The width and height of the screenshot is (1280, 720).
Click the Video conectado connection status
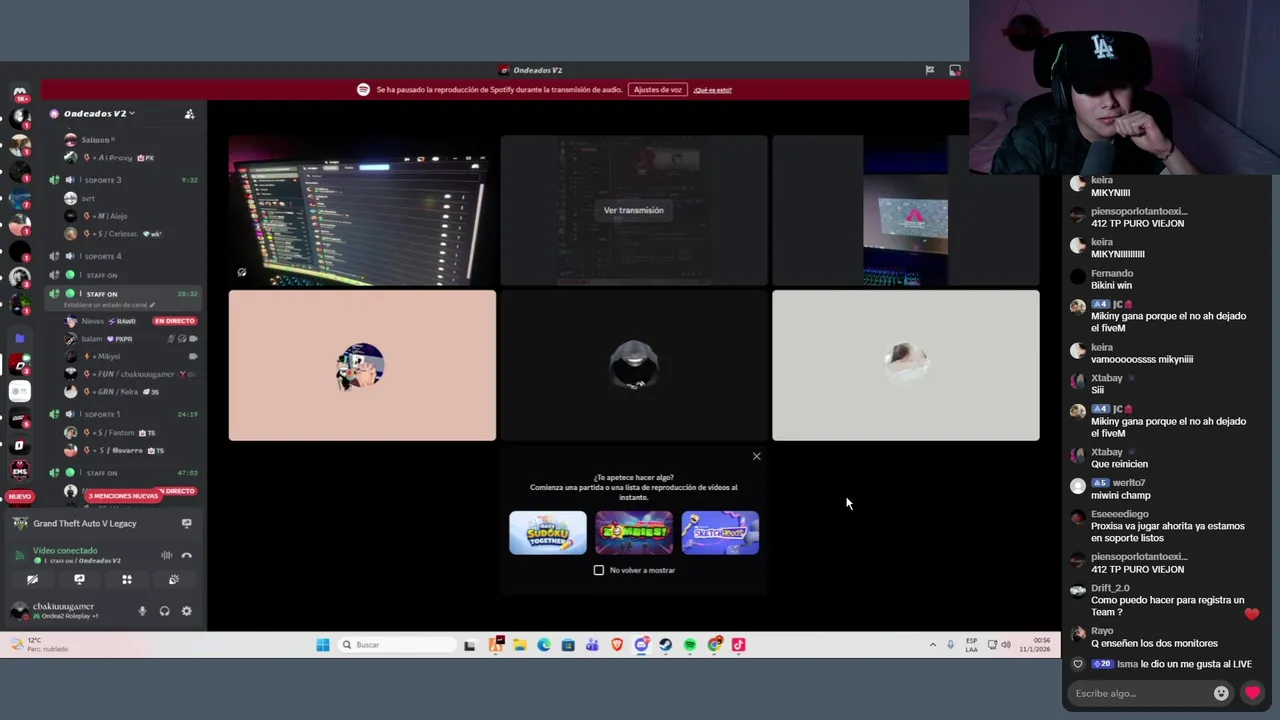(x=65, y=551)
